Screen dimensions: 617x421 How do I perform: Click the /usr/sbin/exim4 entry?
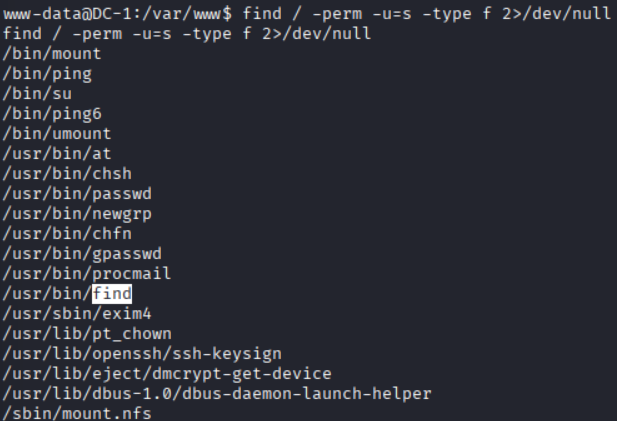(66, 313)
